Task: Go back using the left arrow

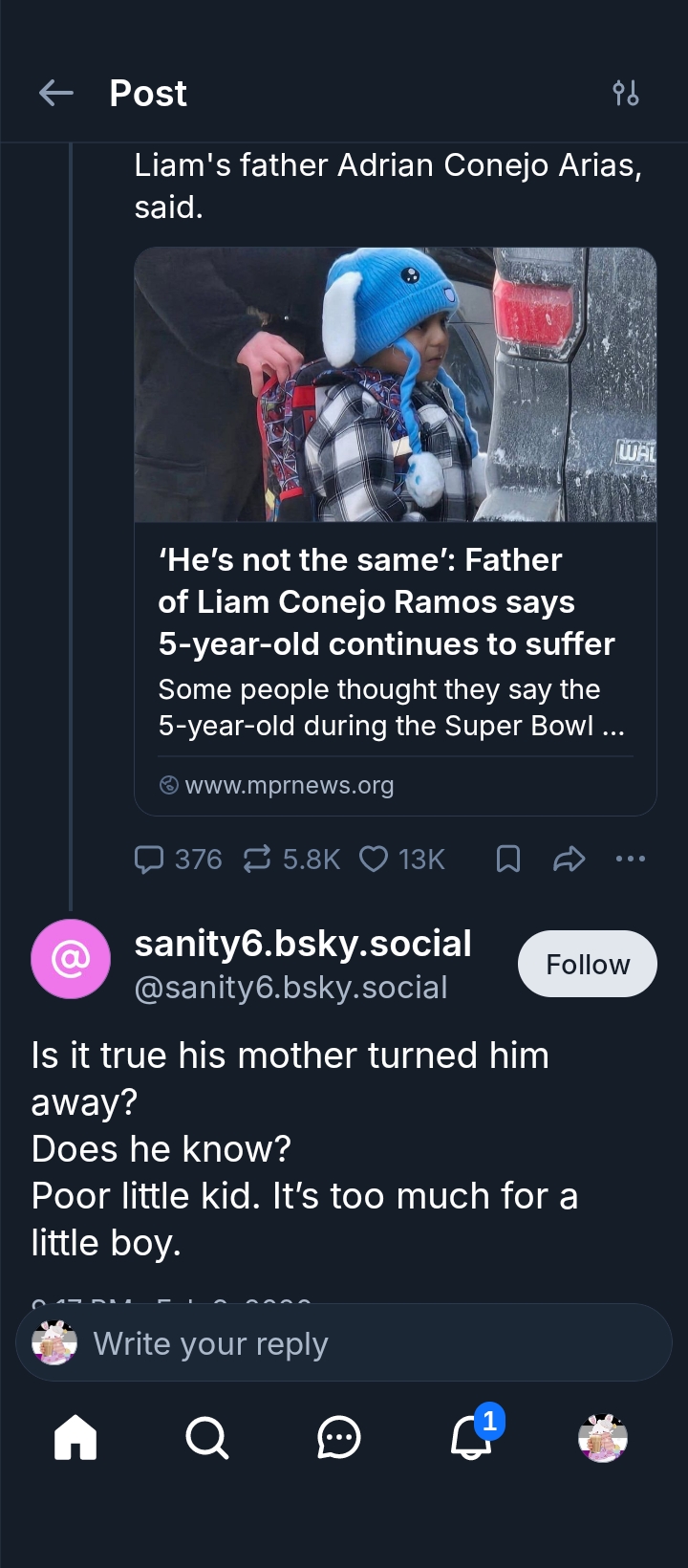Action: 56,93
